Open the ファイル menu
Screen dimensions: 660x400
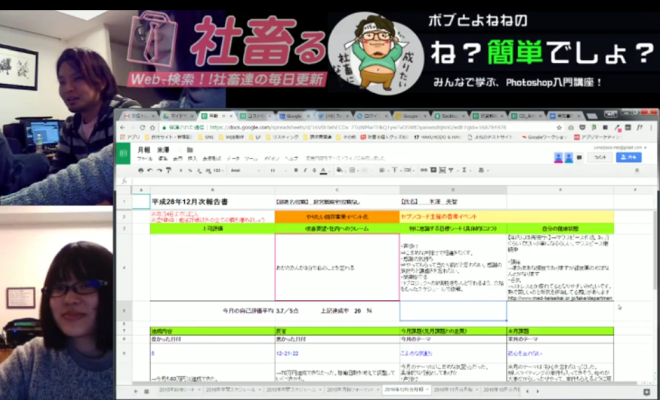(143, 158)
